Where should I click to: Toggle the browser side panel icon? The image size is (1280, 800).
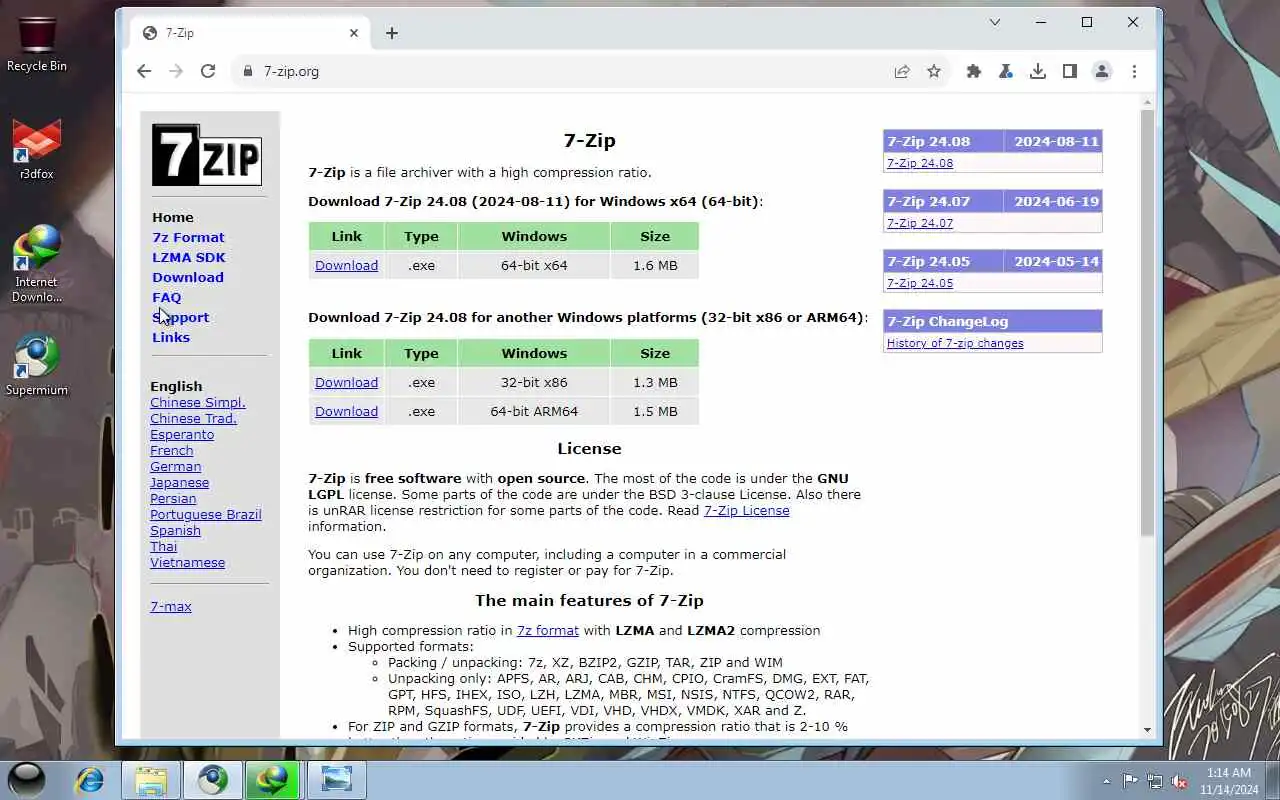coord(1070,71)
